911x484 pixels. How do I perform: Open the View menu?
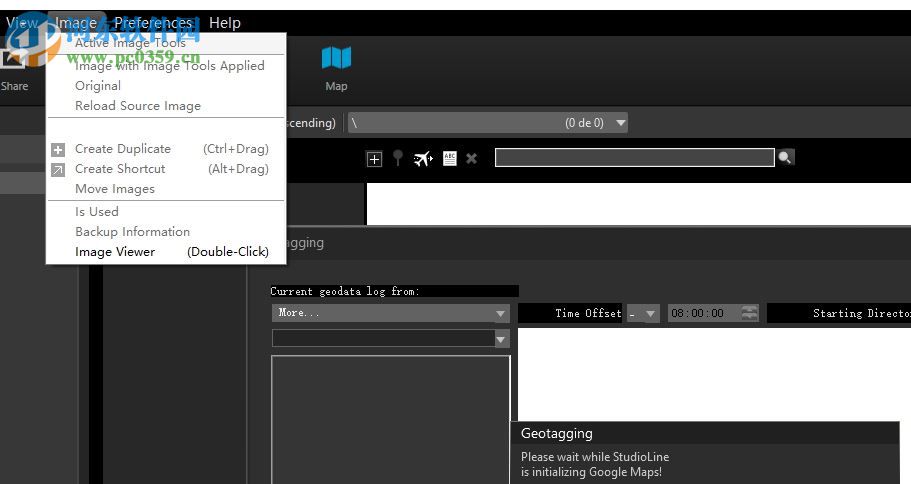click(x=21, y=23)
